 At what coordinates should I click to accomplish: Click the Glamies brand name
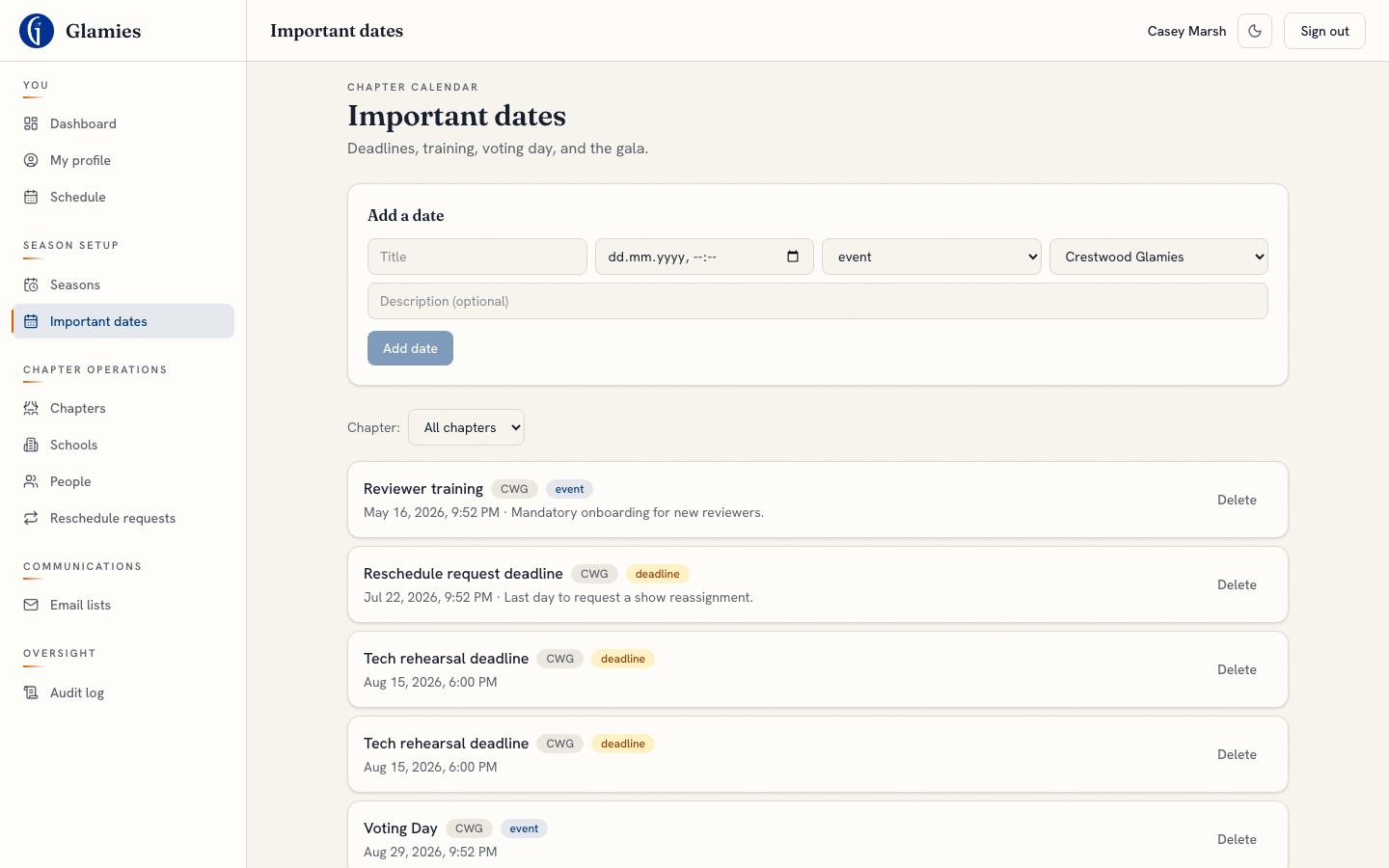[103, 31]
